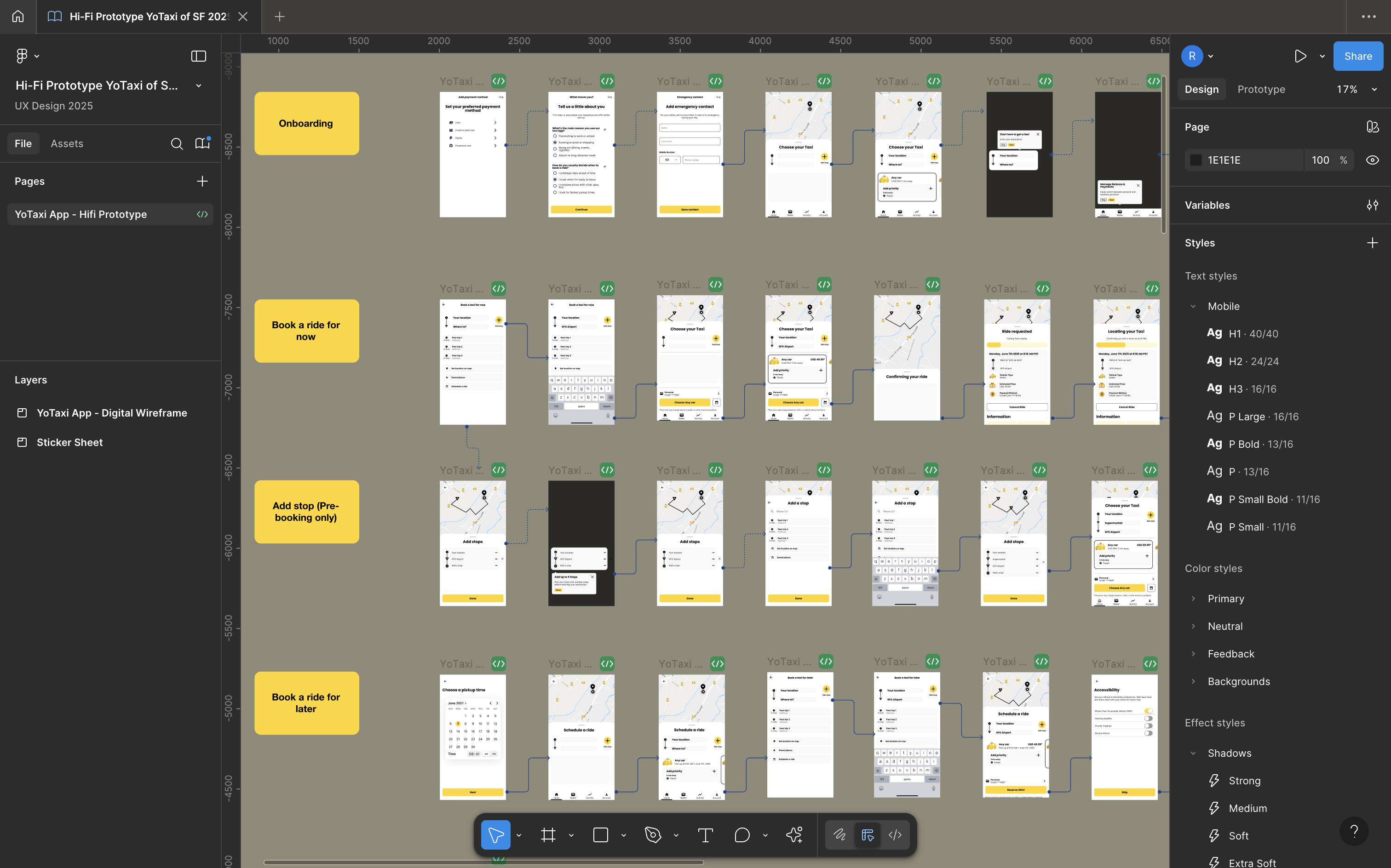Expand the Primary color styles group

coord(1193,598)
